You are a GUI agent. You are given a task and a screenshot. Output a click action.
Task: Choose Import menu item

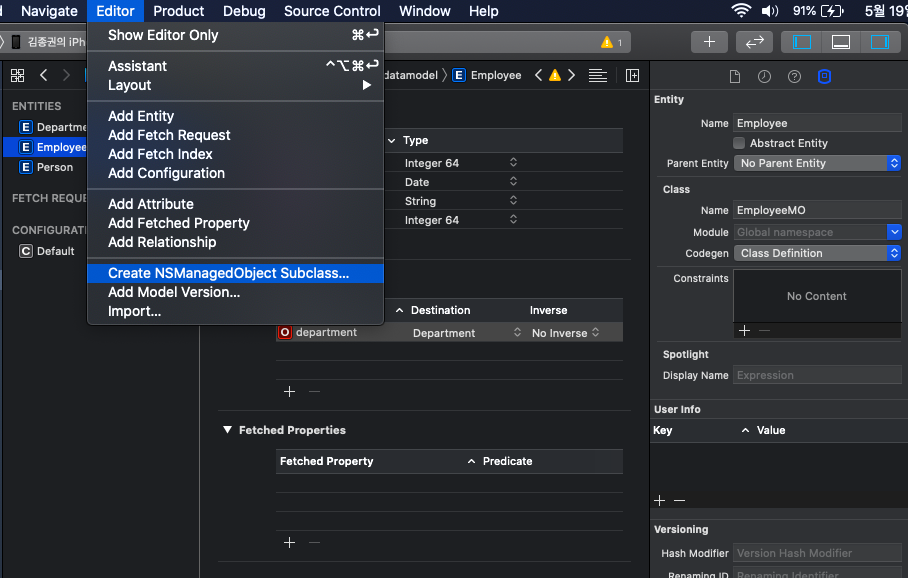[x=235, y=312]
